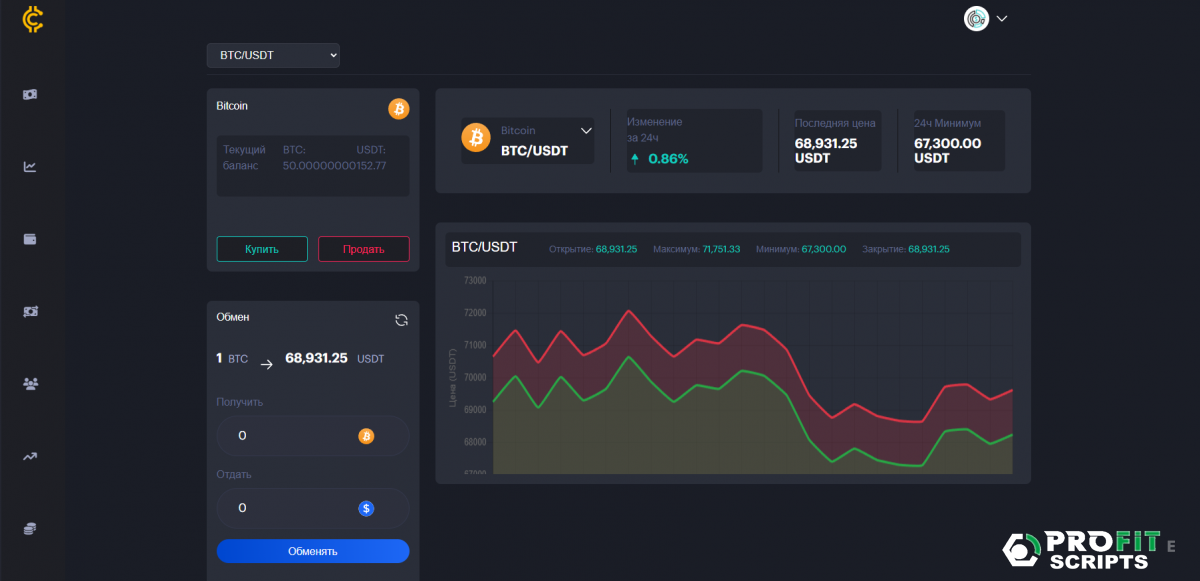Viewport: 1200px width, 581px height.
Task: Click the Bitcoin icon in balance card
Action: pyautogui.click(x=398, y=108)
